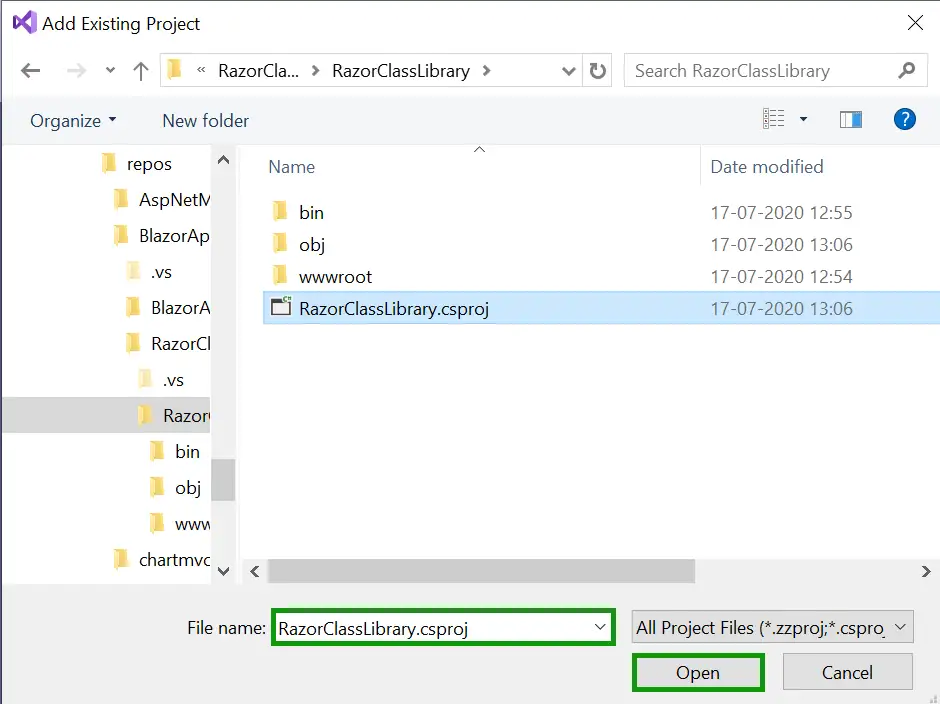Click the New folder button
The width and height of the screenshot is (940, 704).
[205, 120]
